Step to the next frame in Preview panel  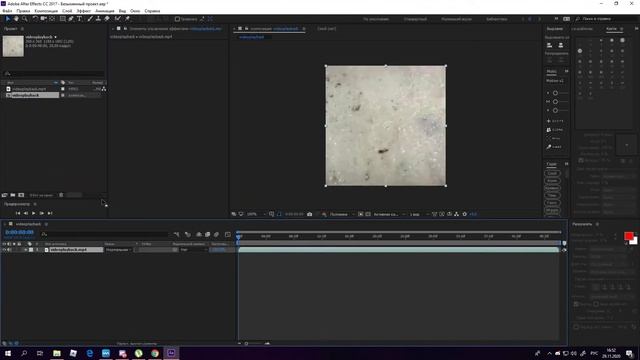pos(42,213)
